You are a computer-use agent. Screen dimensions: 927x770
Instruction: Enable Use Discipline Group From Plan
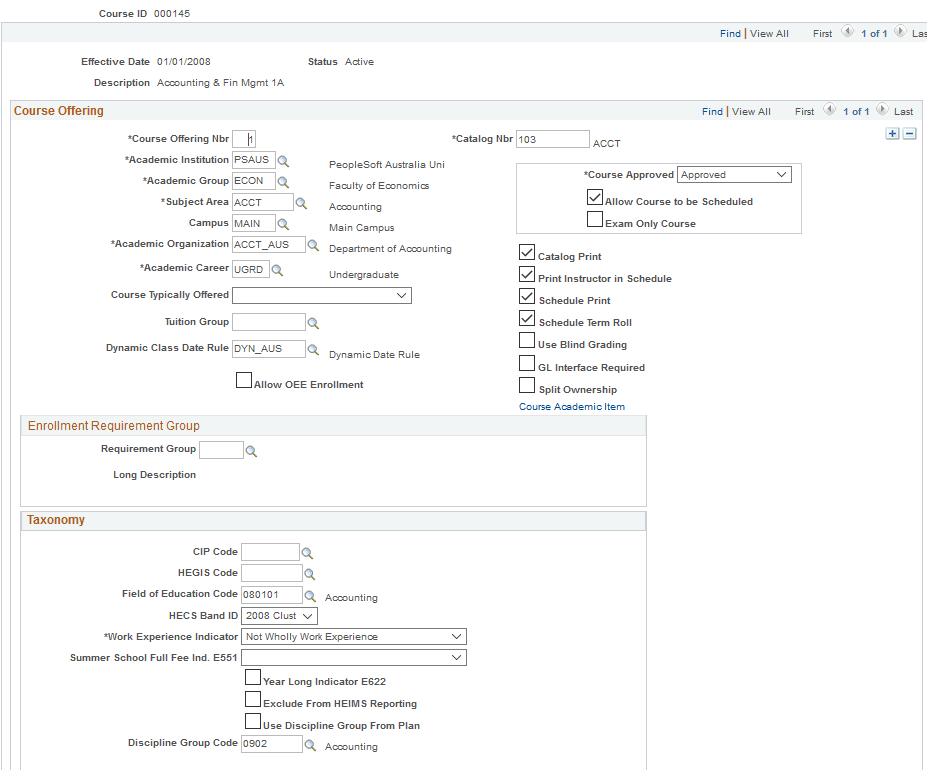coord(253,721)
